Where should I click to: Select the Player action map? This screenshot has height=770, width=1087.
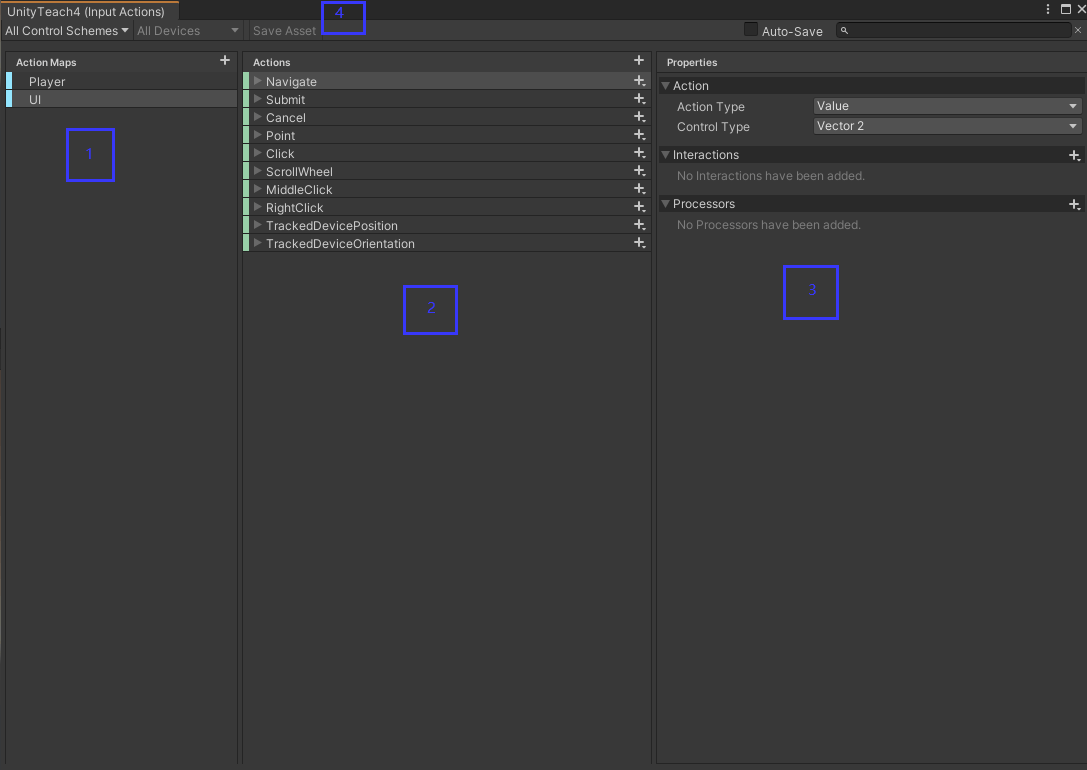point(121,81)
